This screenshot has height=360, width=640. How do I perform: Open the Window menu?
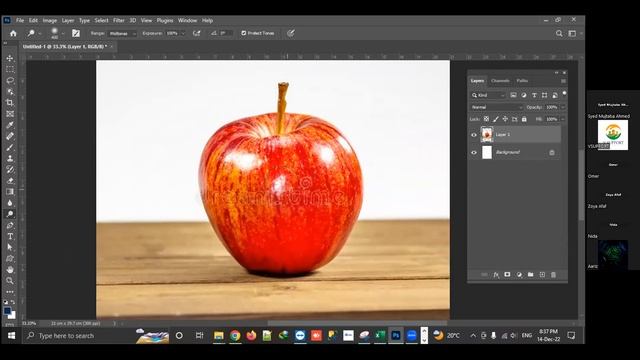[187, 20]
